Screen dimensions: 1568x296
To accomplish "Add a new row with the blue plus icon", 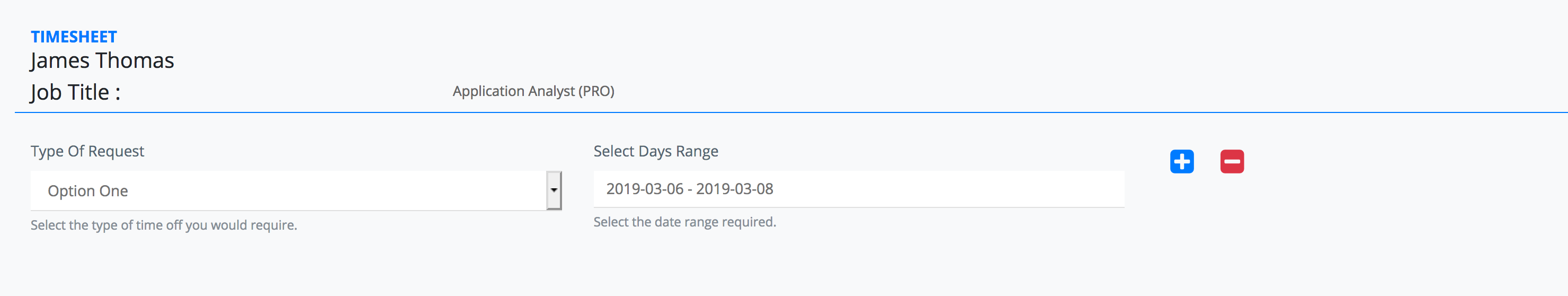I will [x=1181, y=161].
